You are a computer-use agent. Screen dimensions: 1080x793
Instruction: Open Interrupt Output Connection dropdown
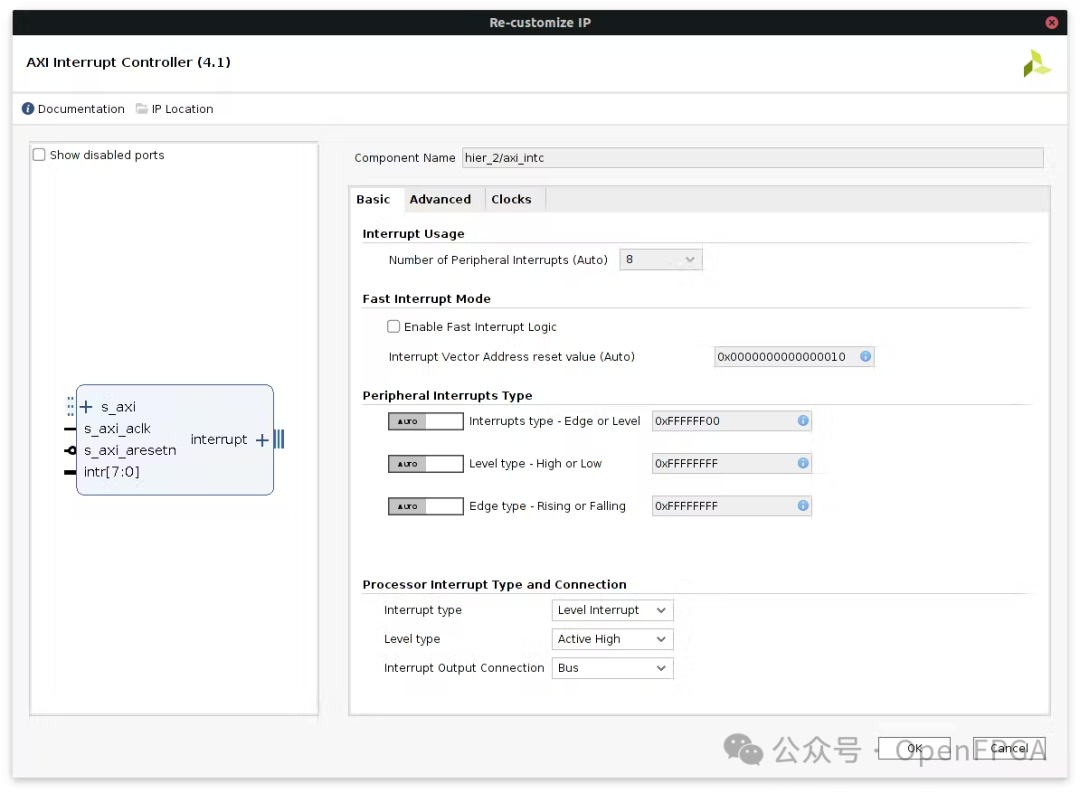pos(612,668)
